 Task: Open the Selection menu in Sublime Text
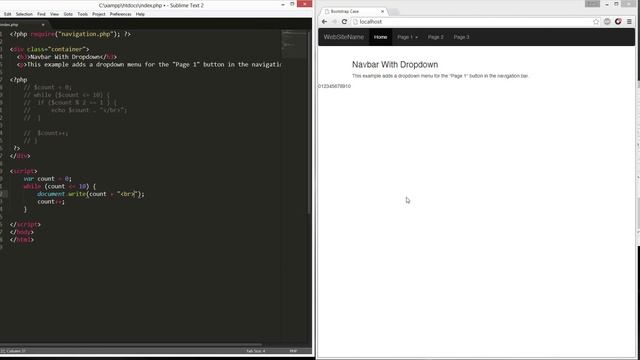(x=24, y=14)
